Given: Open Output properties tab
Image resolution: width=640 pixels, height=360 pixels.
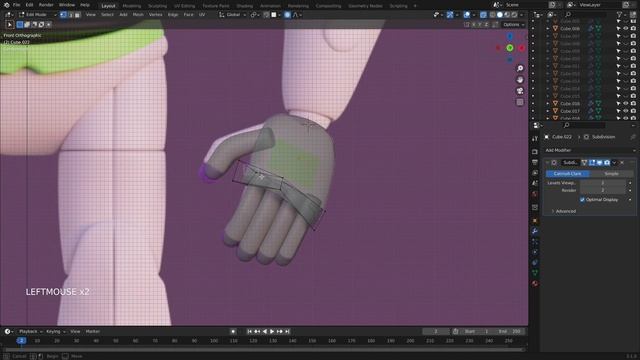Looking at the screenshot, I should pos(535,162).
